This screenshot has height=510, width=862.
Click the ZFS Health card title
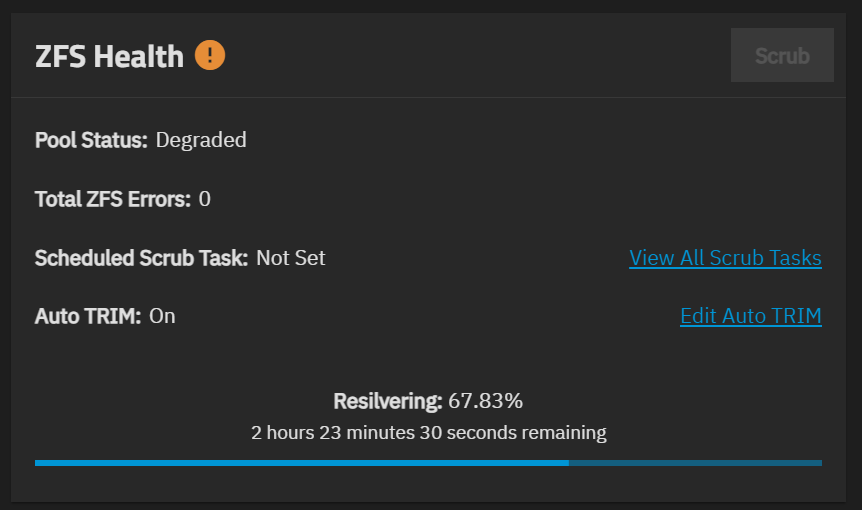coord(109,56)
